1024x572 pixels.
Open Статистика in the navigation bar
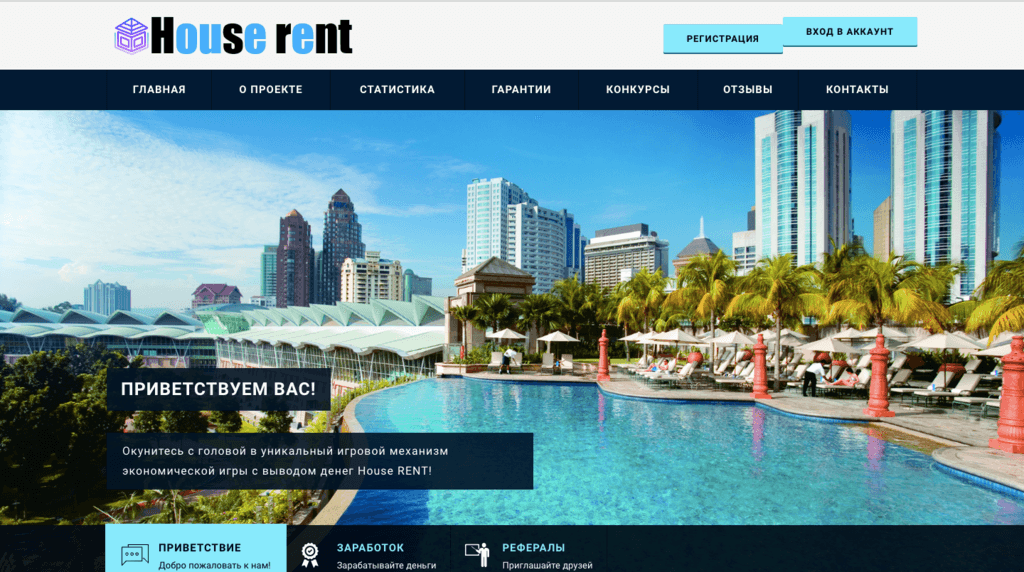coord(397,89)
